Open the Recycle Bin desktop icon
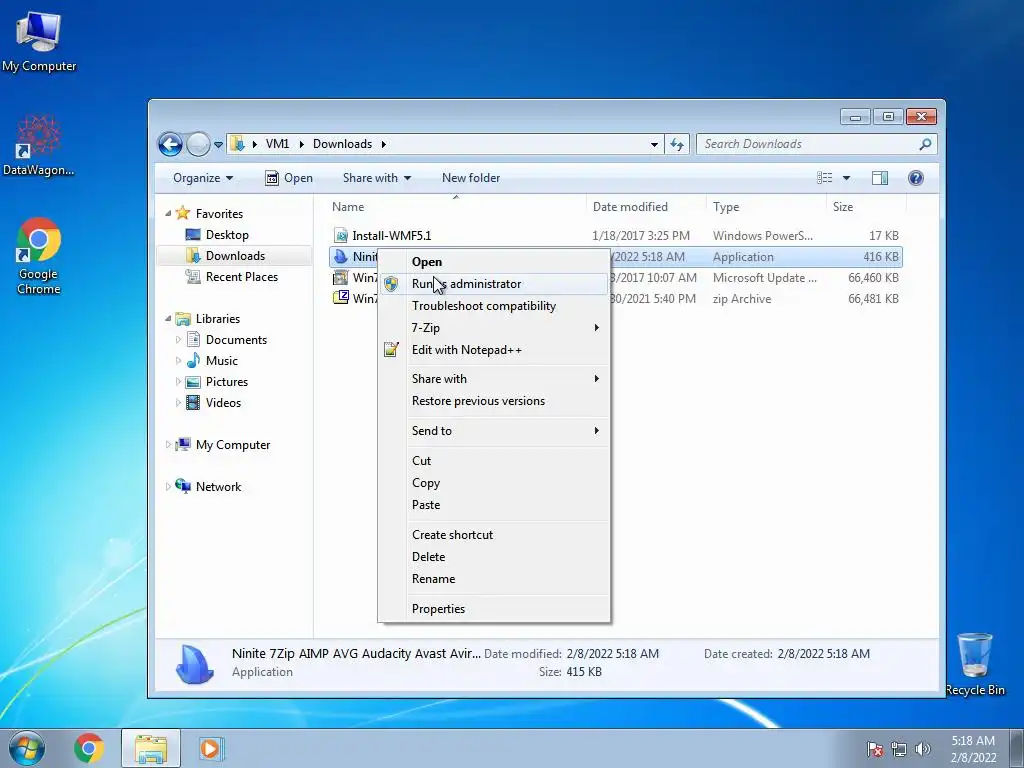1024x768 pixels. [974, 664]
